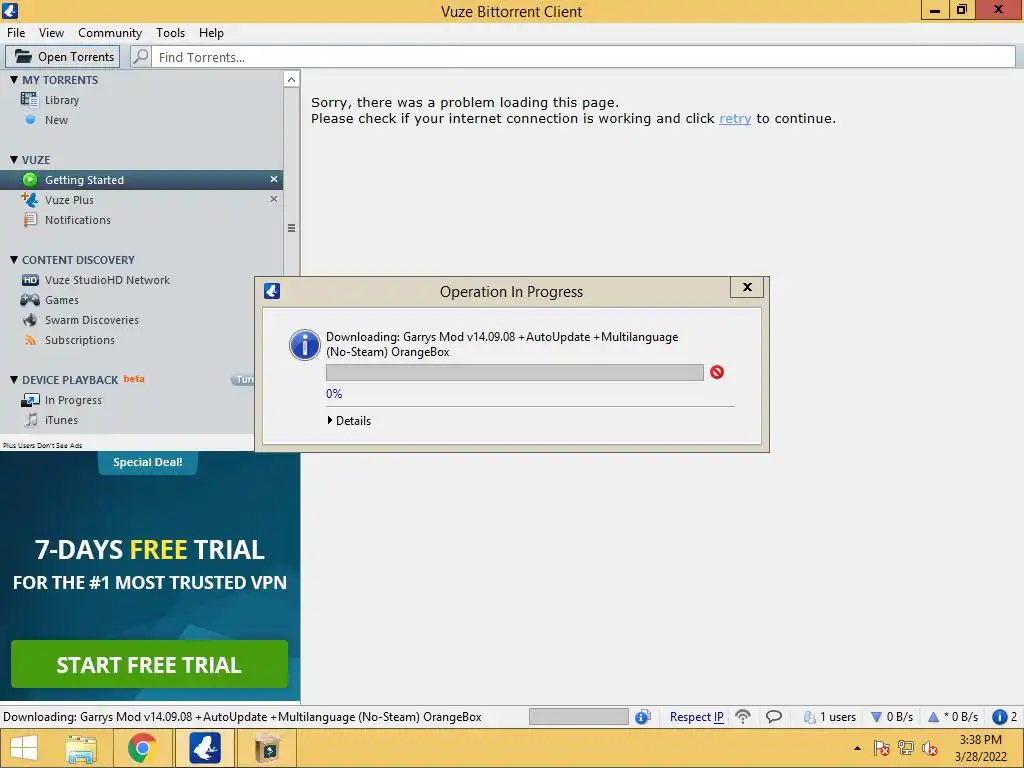Click the Vuze Plus frog icon
The image size is (1024, 768).
coord(30,199)
